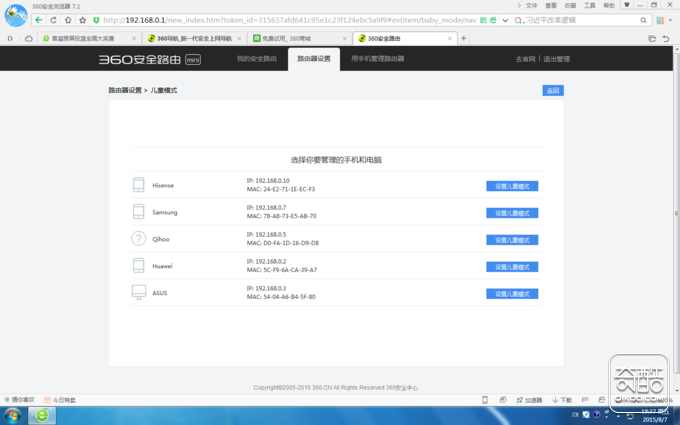The height and width of the screenshot is (425, 680).
Task: Open the 我的安全路由 tab
Action: pyautogui.click(x=257, y=59)
